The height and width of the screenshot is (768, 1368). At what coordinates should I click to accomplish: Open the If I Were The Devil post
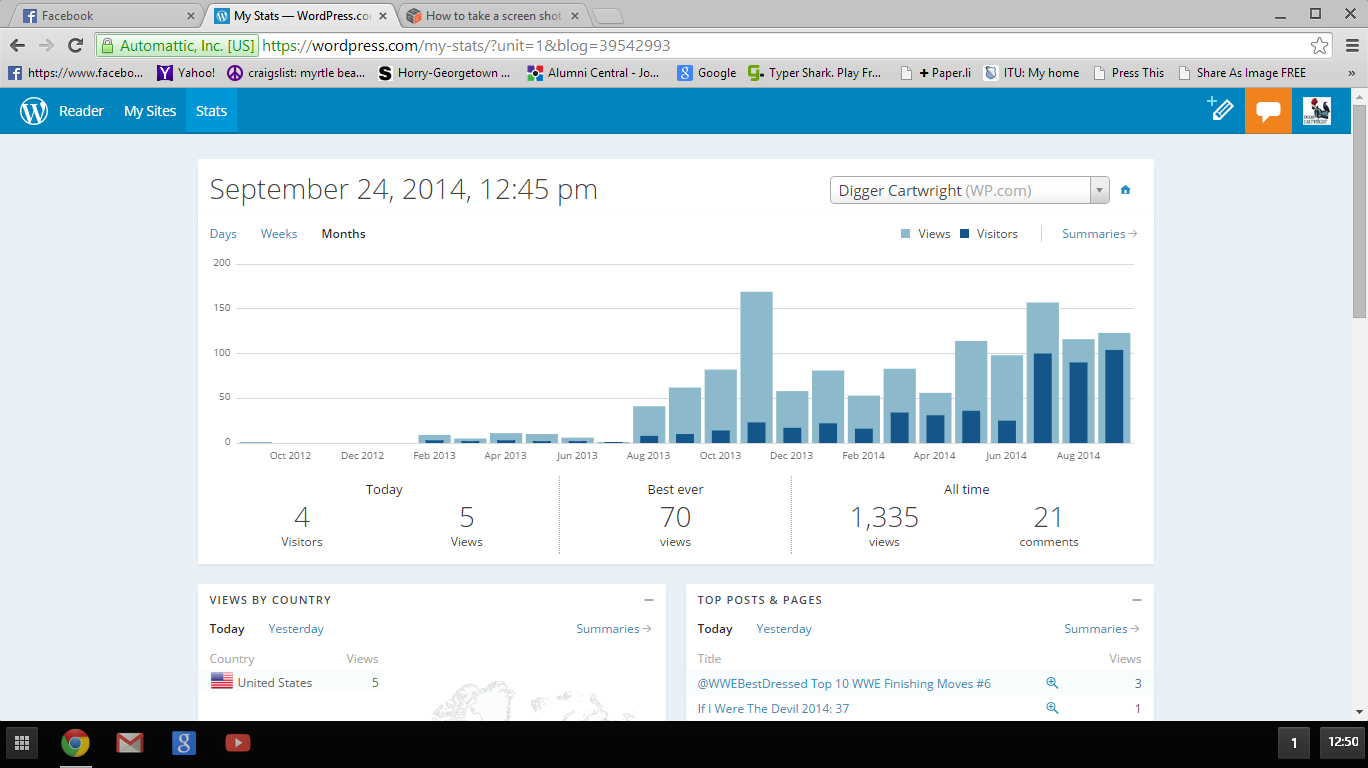point(773,709)
